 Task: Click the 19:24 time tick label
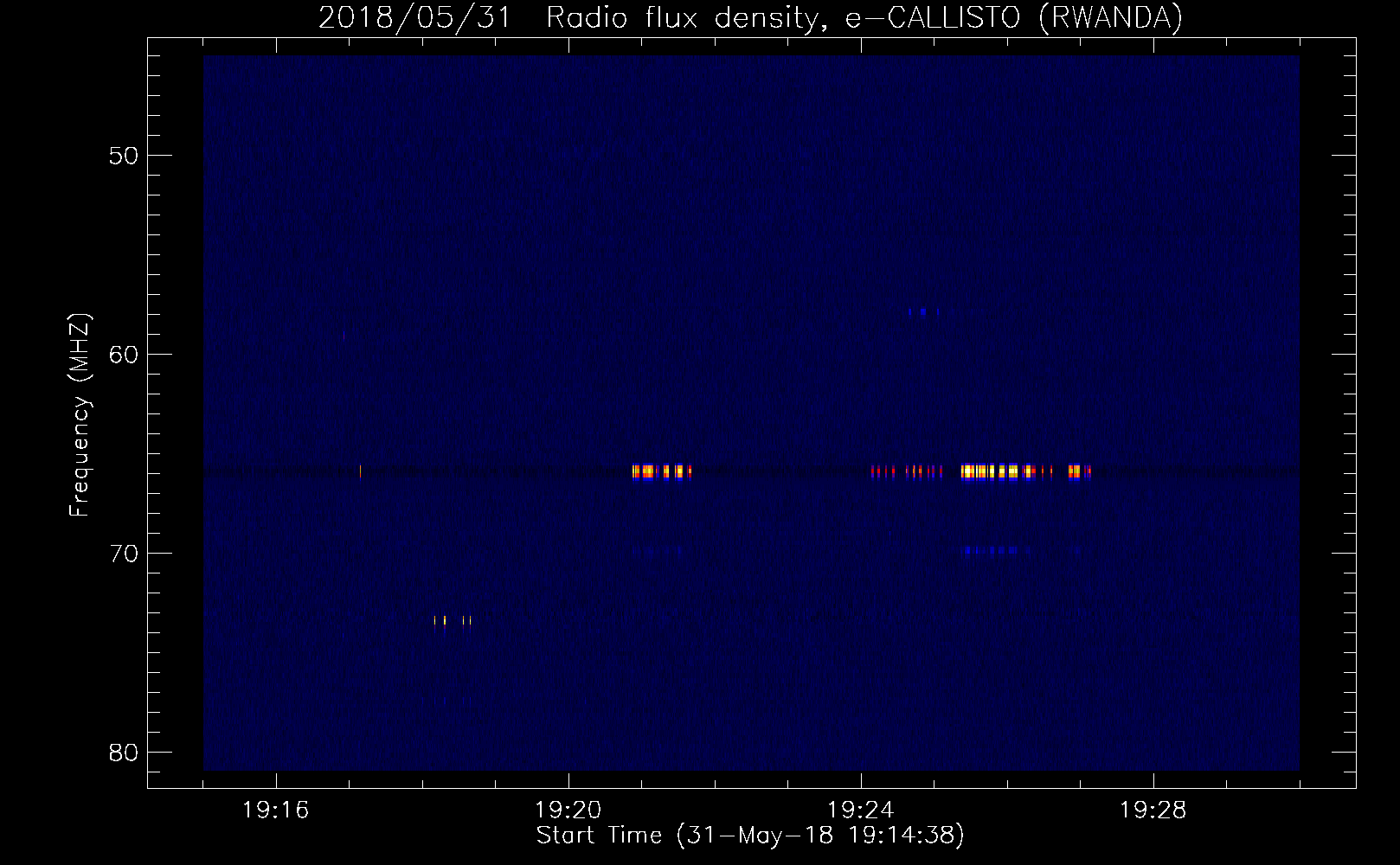pyautogui.click(x=860, y=811)
